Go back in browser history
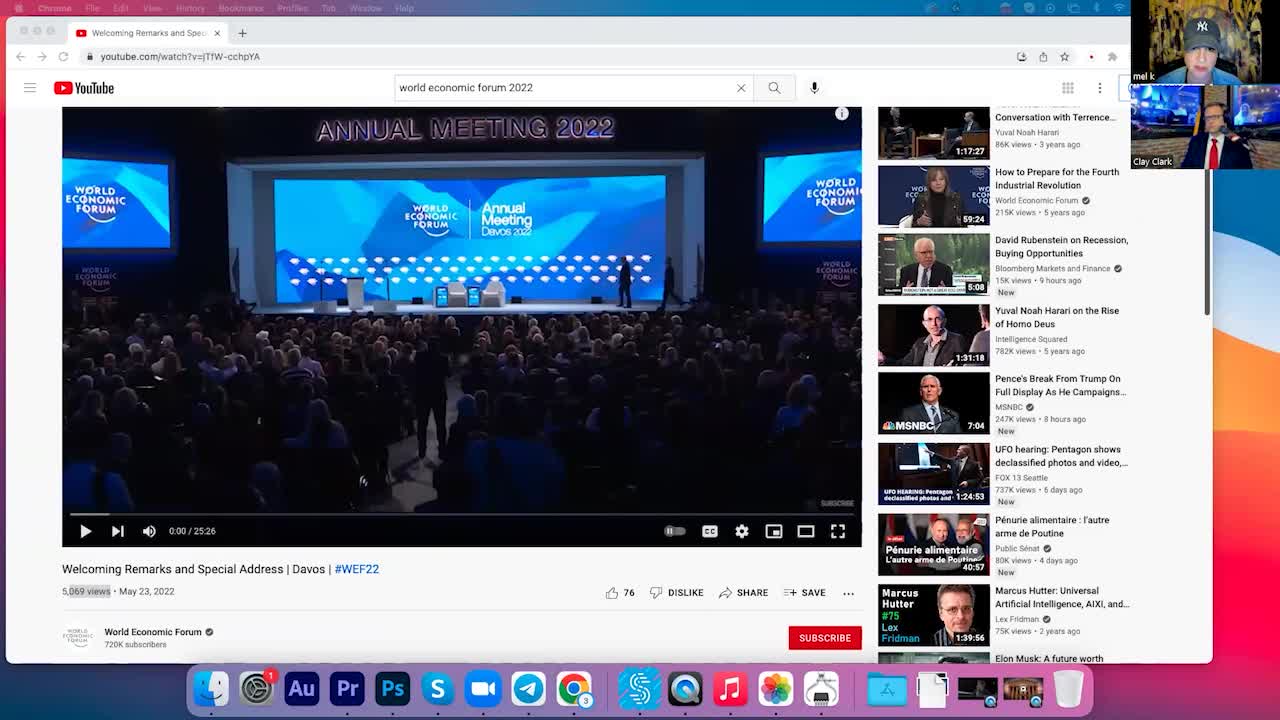This screenshot has height=720, width=1280. point(21,57)
